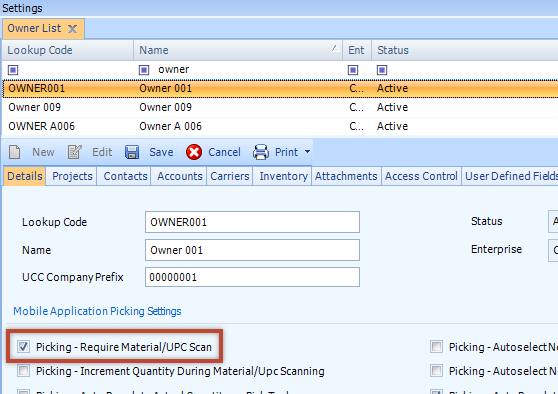Toggle the first Picking - Autoselect checkbox on the right

click(436, 346)
